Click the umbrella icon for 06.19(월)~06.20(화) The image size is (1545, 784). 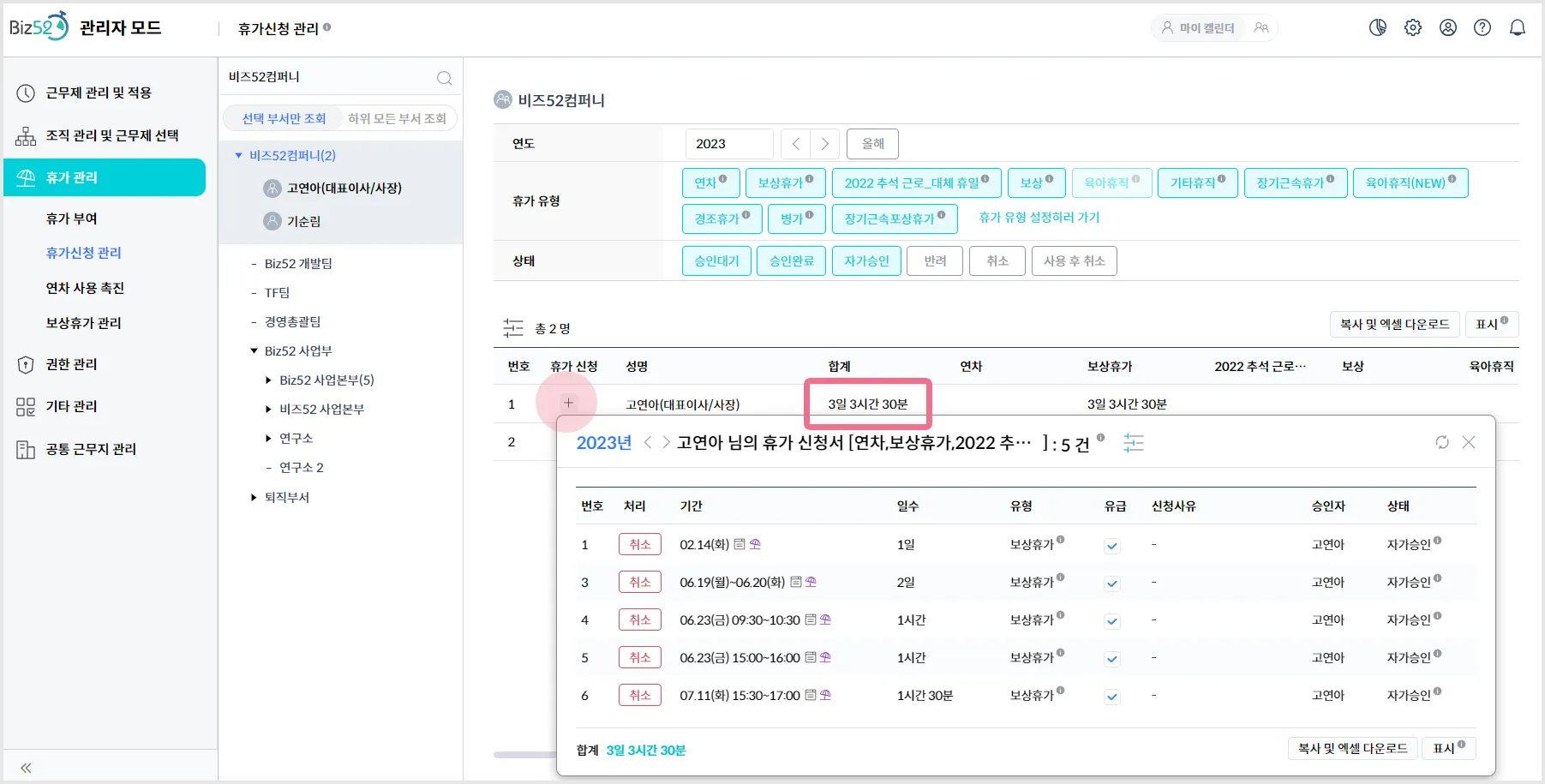click(811, 582)
